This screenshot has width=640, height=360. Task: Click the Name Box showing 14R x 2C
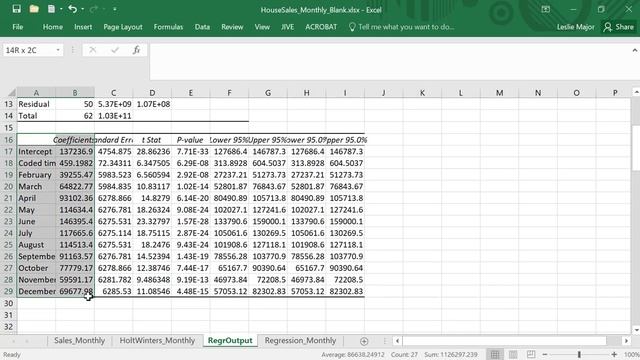[x=29, y=50]
